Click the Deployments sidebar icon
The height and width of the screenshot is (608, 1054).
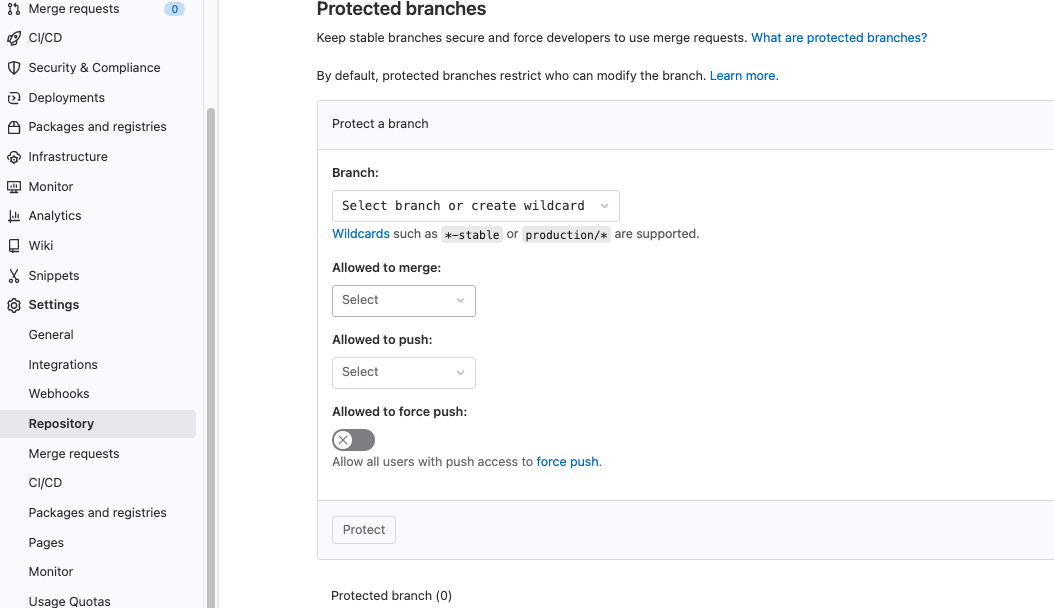click(17, 97)
